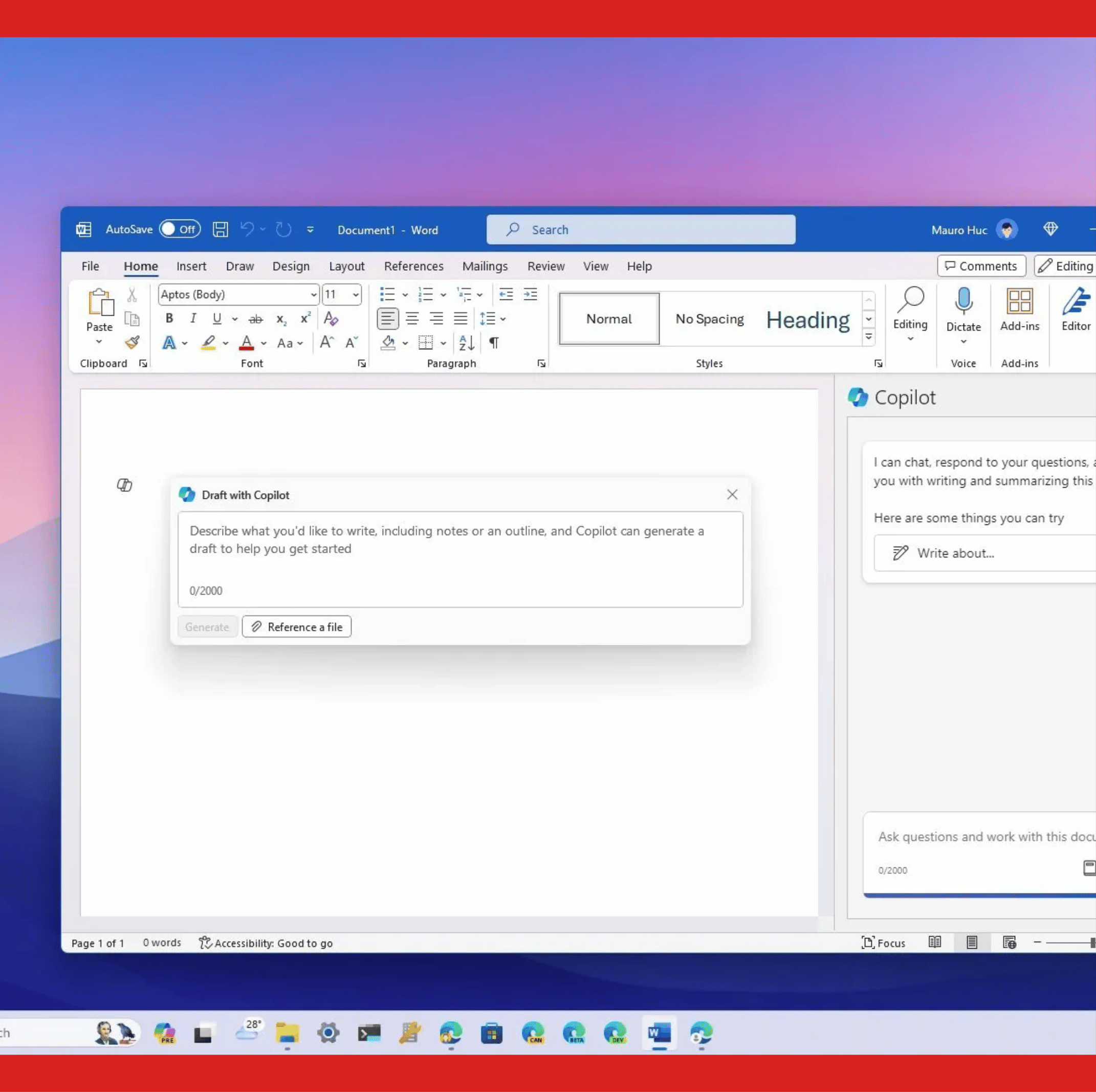1096x1092 pixels.
Task: Apply subscript formatting
Action: pos(281,319)
